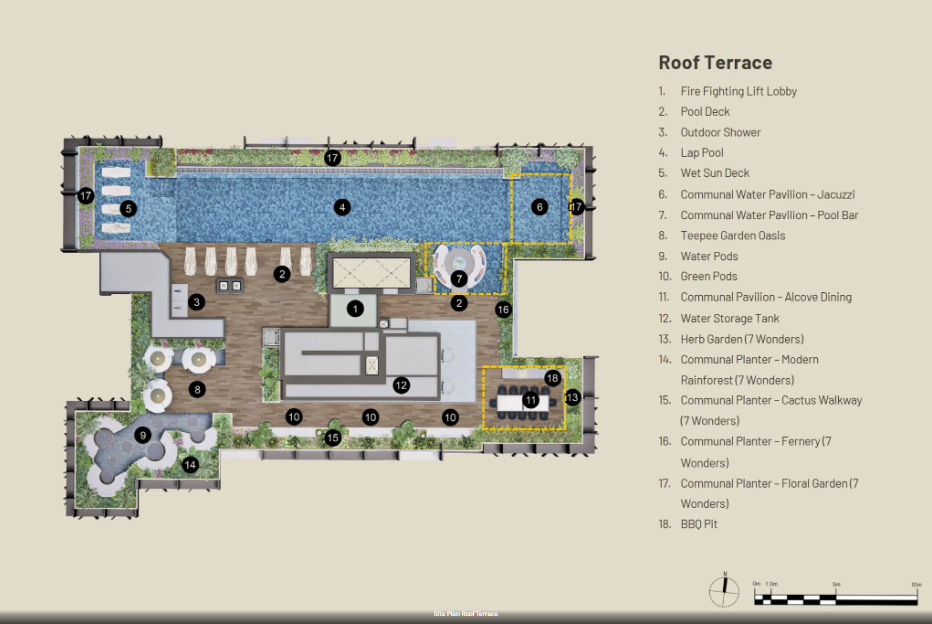Select the Cactus Walkway marker 15

(x=333, y=438)
